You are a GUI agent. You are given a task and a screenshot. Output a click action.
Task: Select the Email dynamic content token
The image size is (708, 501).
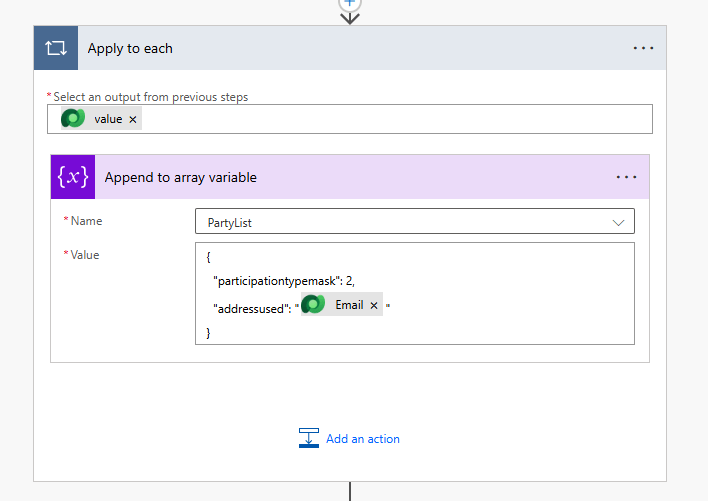tap(349, 305)
